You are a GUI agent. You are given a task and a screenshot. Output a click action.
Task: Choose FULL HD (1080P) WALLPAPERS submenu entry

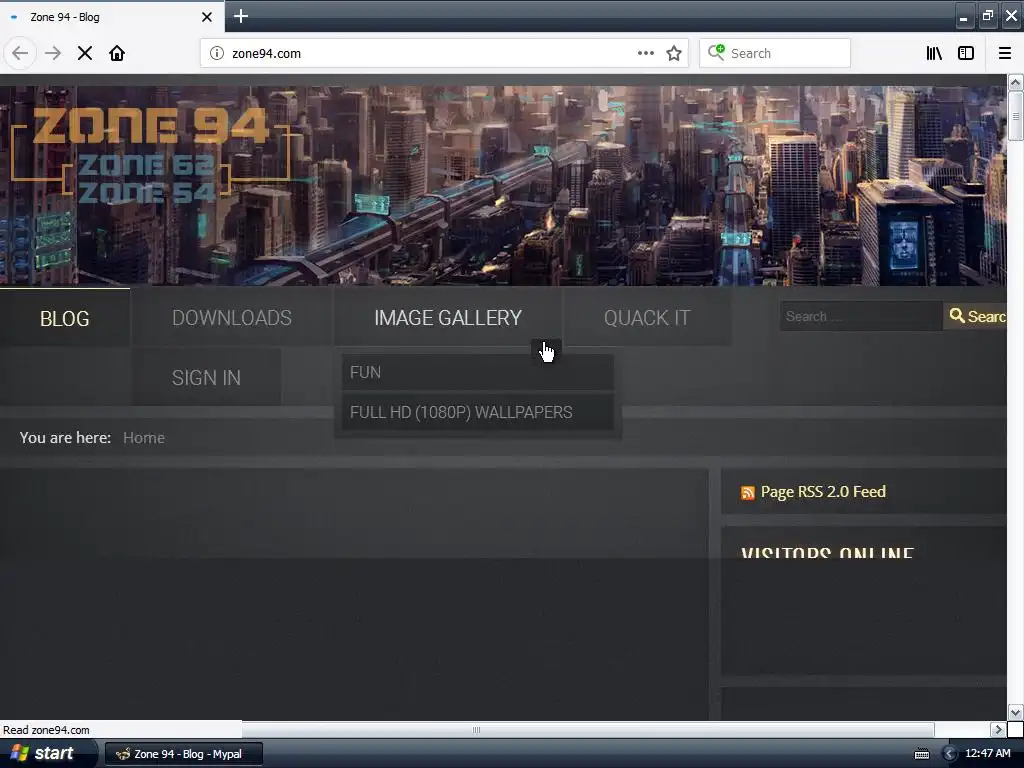477,412
